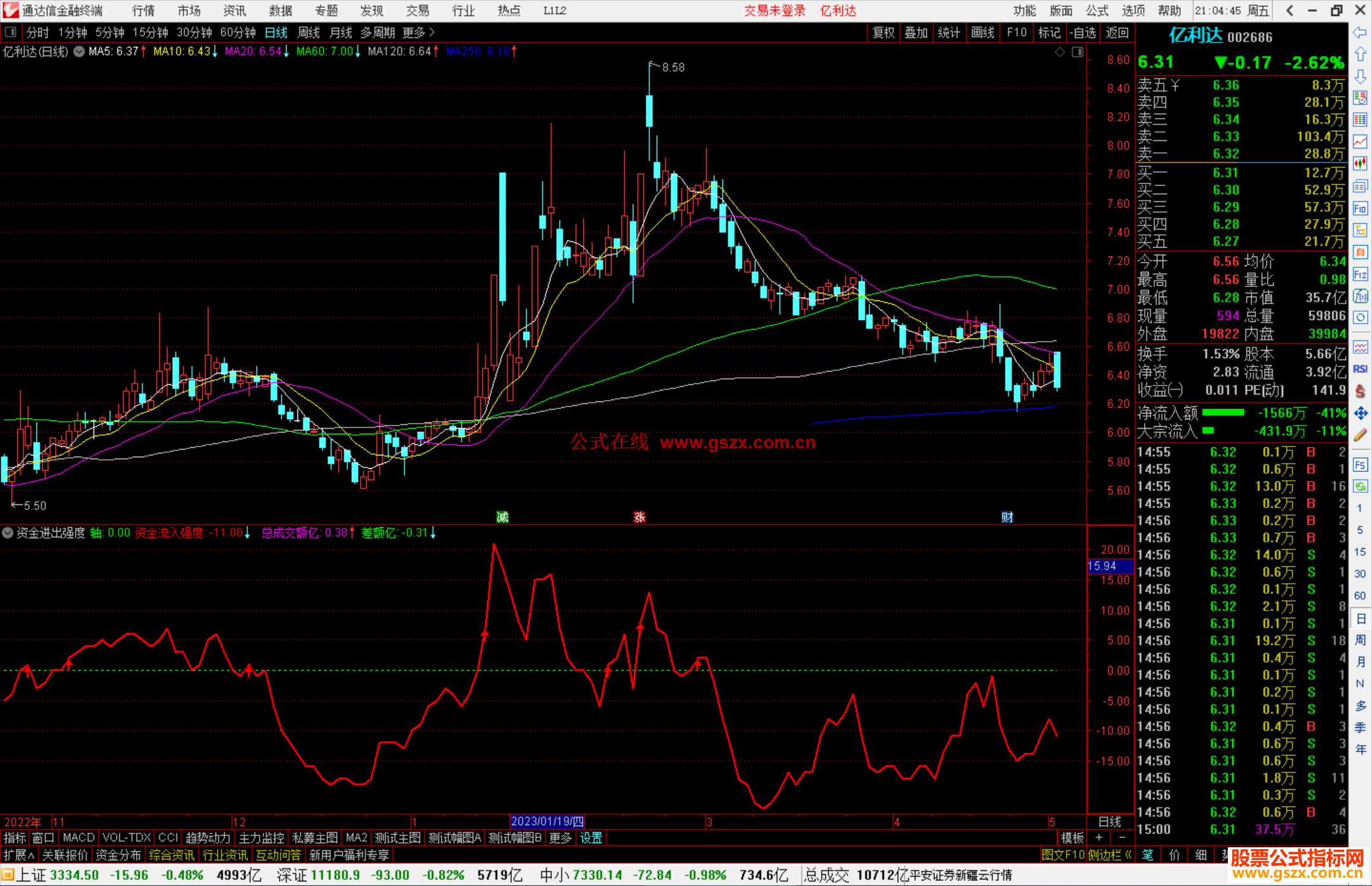Select the MACD indicator tab
The height and width of the screenshot is (886, 1372).
pos(79,838)
